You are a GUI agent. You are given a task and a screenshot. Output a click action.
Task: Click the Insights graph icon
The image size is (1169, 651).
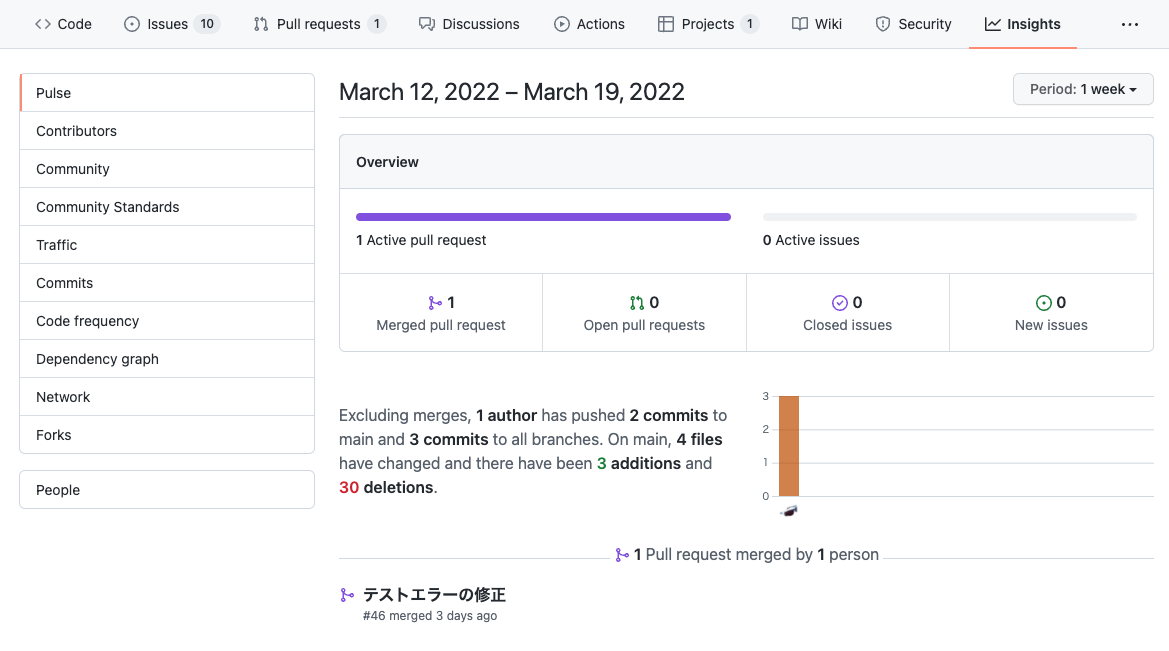point(993,23)
